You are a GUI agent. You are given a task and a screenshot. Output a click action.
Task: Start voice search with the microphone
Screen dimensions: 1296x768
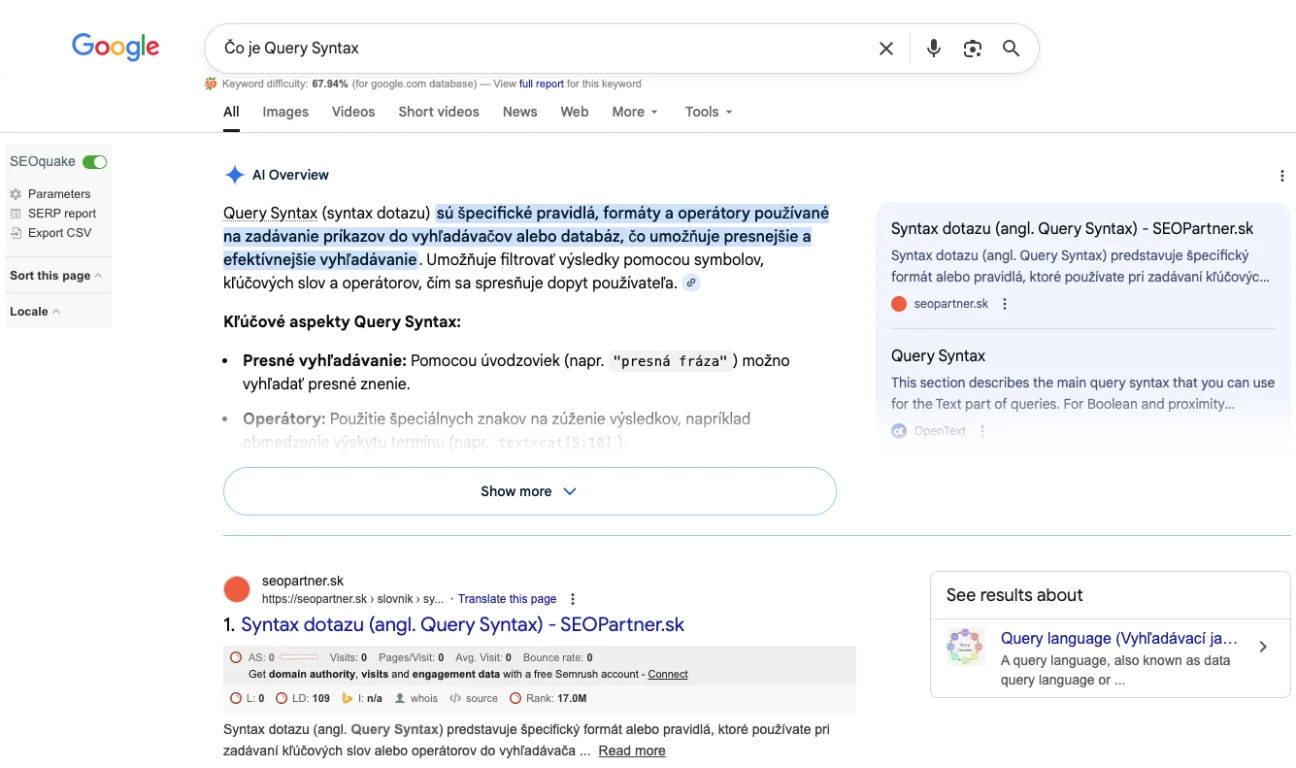(933, 48)
